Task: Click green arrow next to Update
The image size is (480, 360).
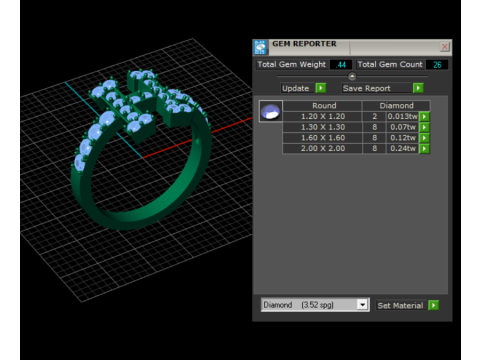Action: click(321, 88)
